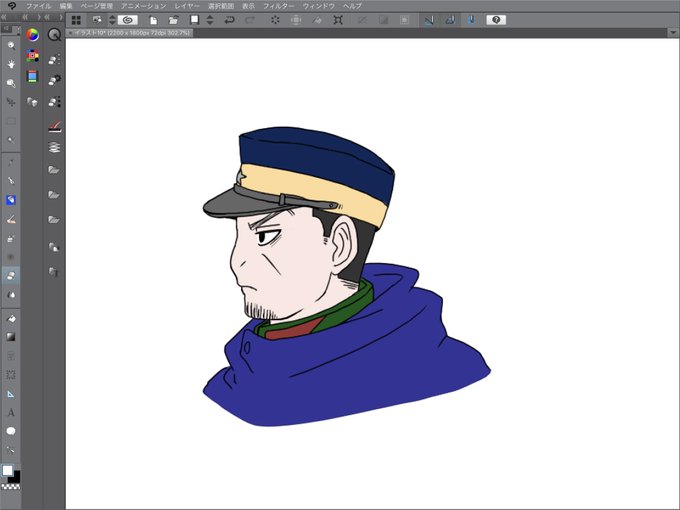Image resolution: width=680 pixels, height=510 pixels.
Task: Collapse the tool palette double-arrow at top-left
Action: (3, 17)
